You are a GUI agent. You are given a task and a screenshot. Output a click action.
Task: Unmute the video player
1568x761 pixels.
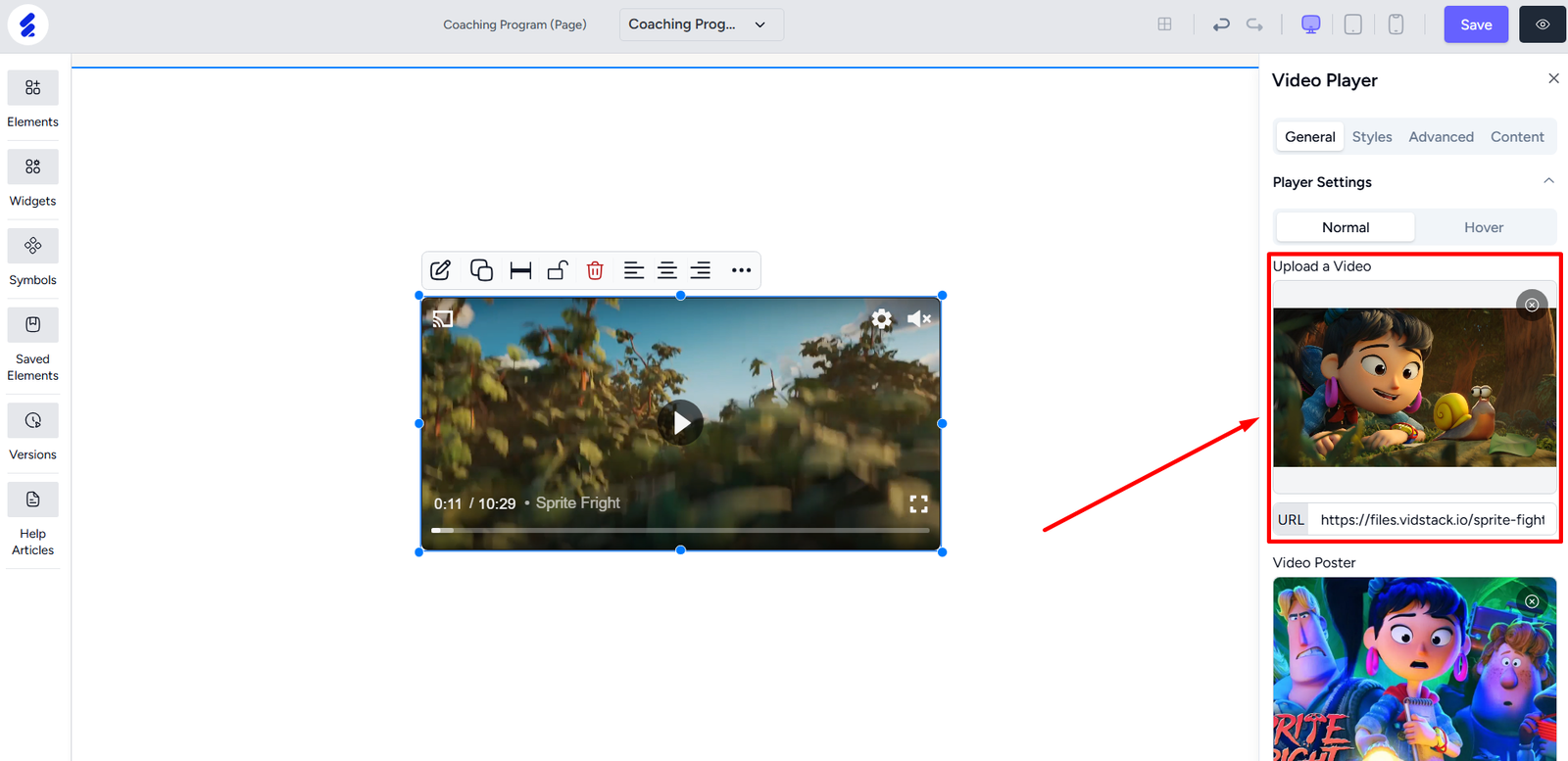pos(918,318)
